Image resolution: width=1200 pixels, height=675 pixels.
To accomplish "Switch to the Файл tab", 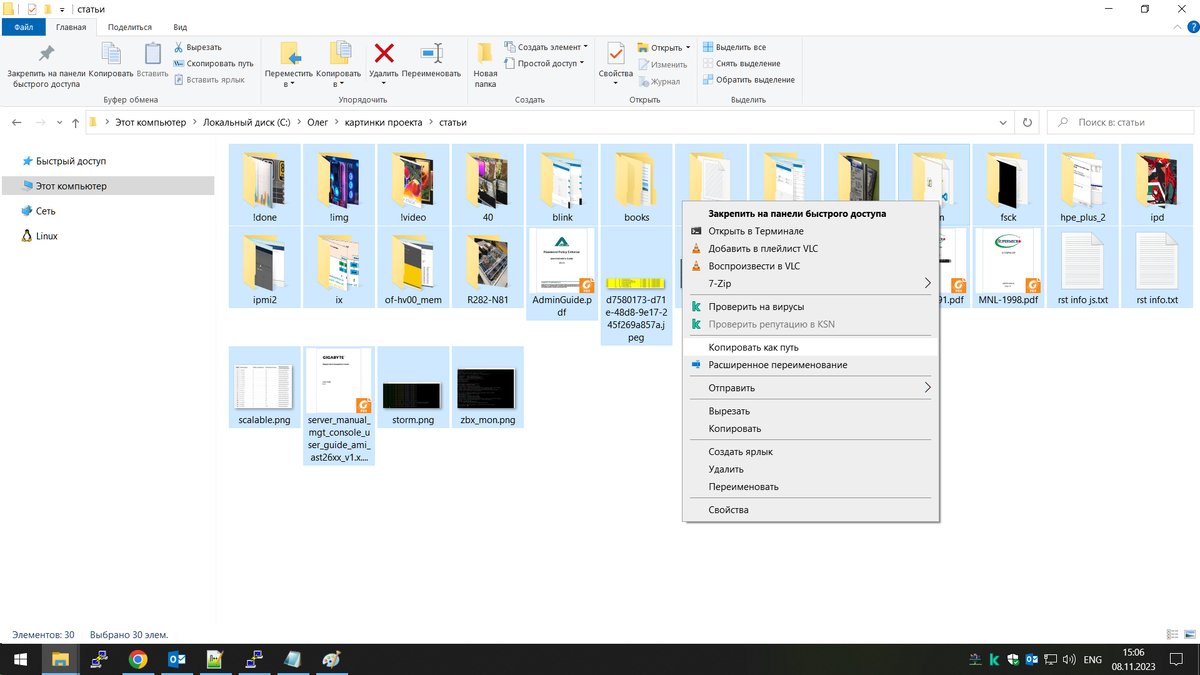I will pos(23,27).
